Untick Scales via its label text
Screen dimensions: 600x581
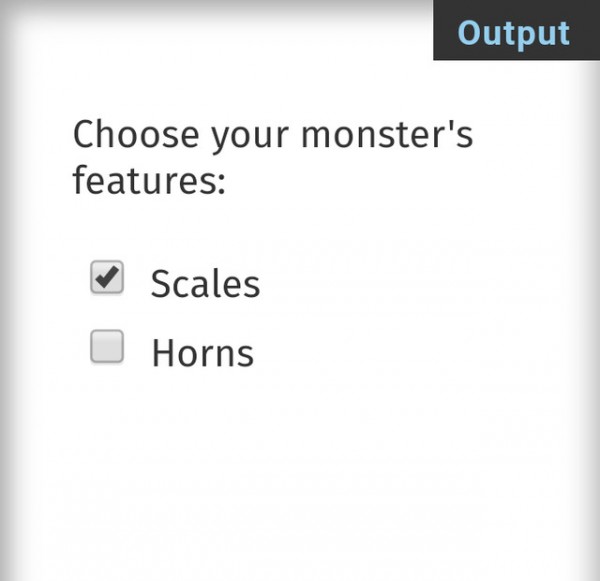[x=205, y=284]
